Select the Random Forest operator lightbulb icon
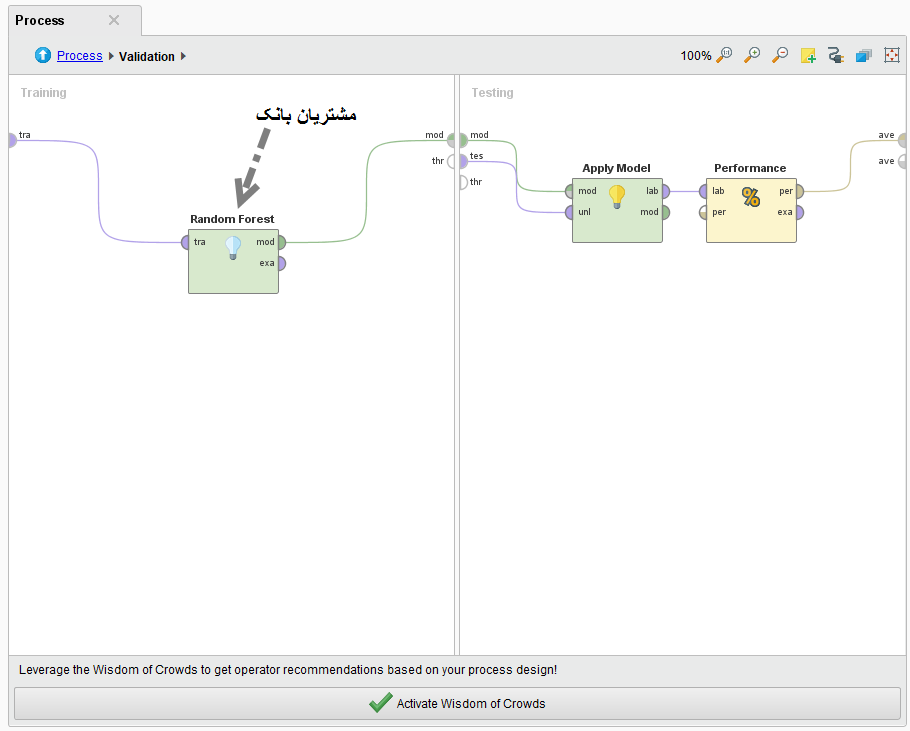 233,248
